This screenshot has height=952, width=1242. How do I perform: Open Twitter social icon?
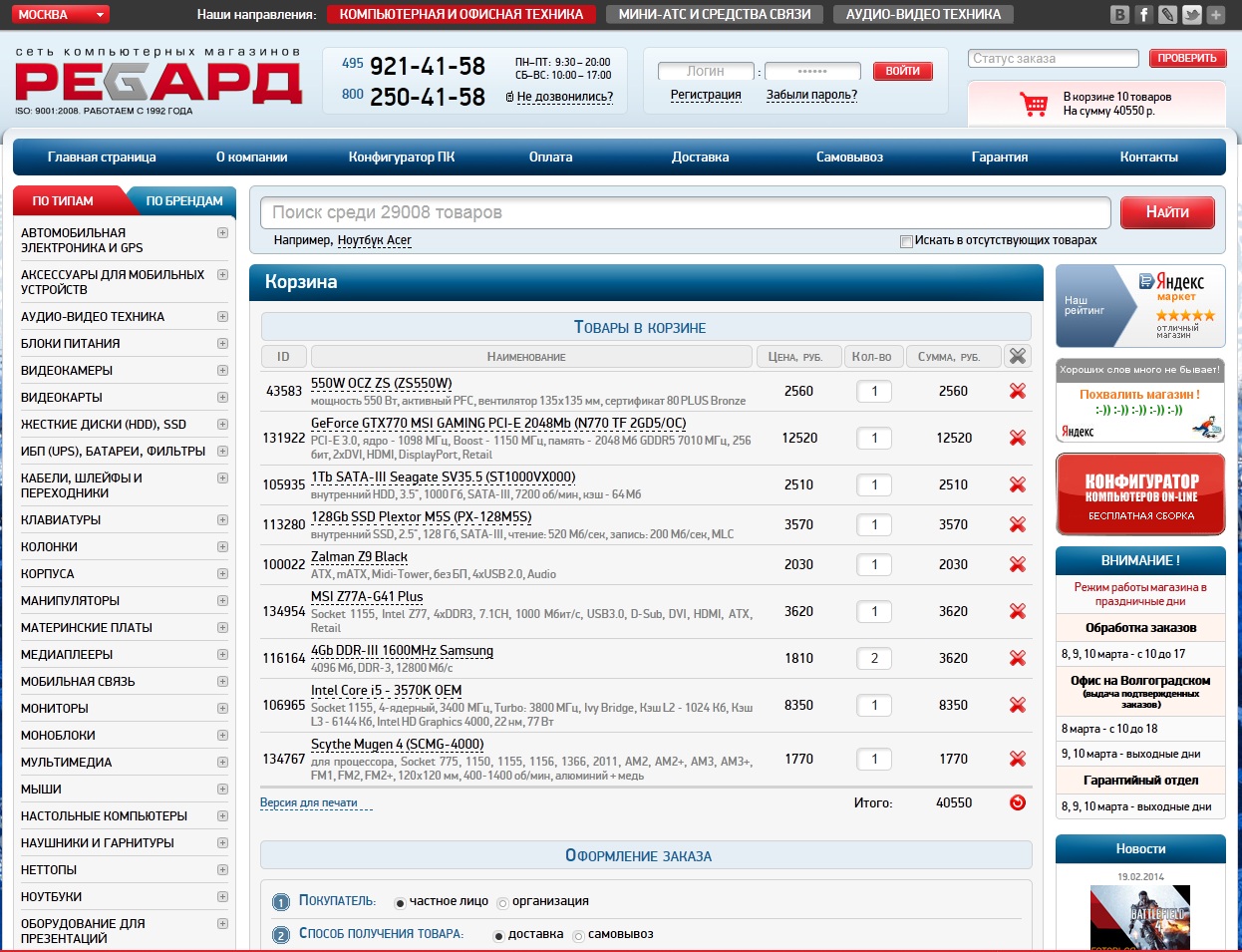(1192, 15)
